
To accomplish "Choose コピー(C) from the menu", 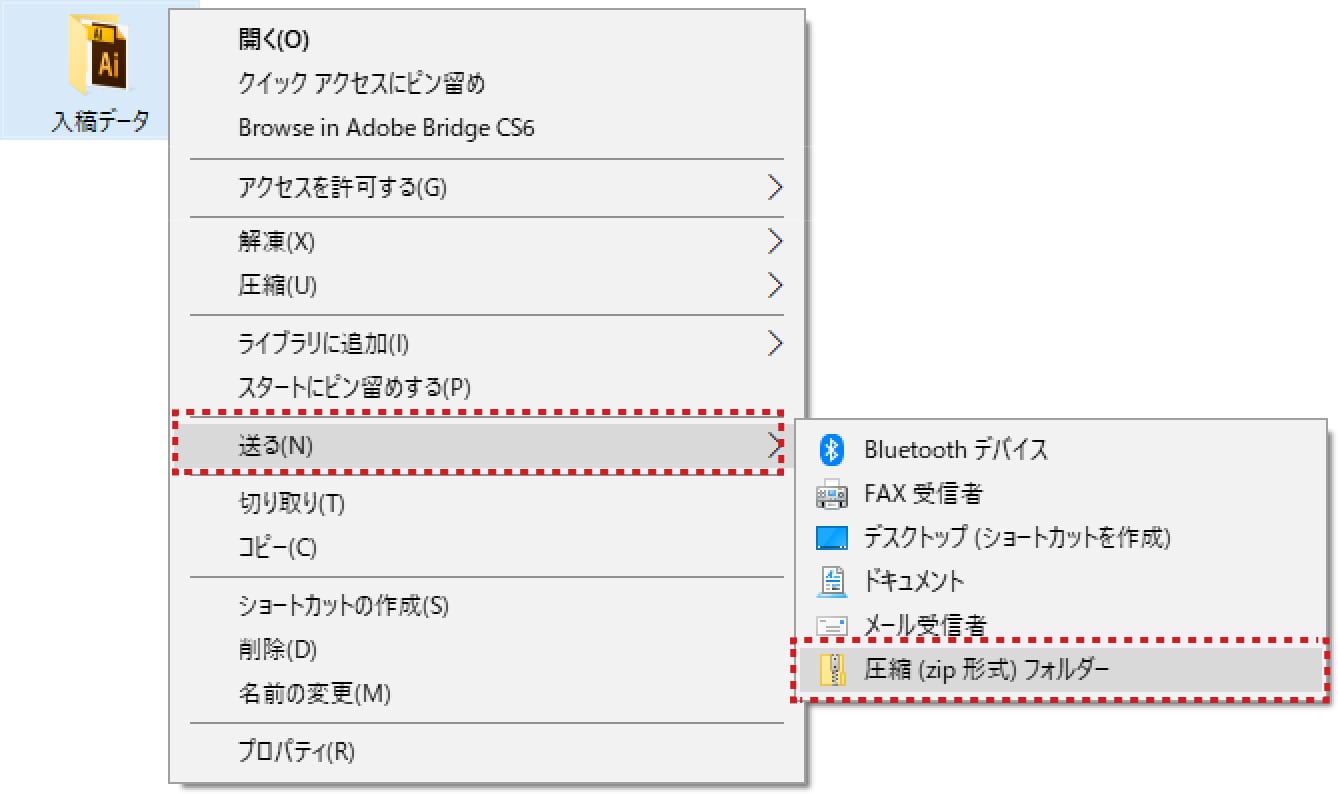I will click(277, 548).
